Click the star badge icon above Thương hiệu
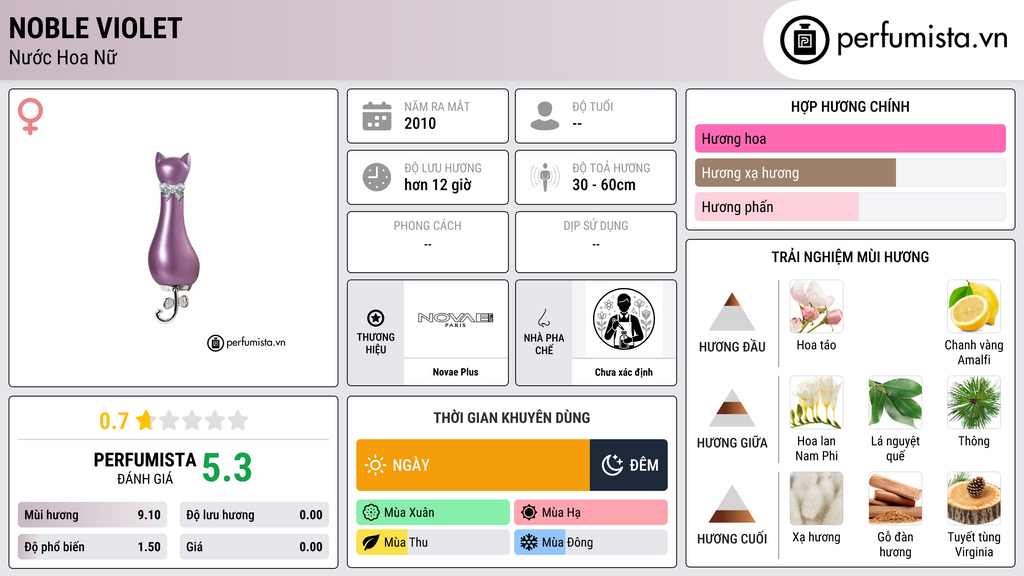1024x576 pixels. point(376,318)
